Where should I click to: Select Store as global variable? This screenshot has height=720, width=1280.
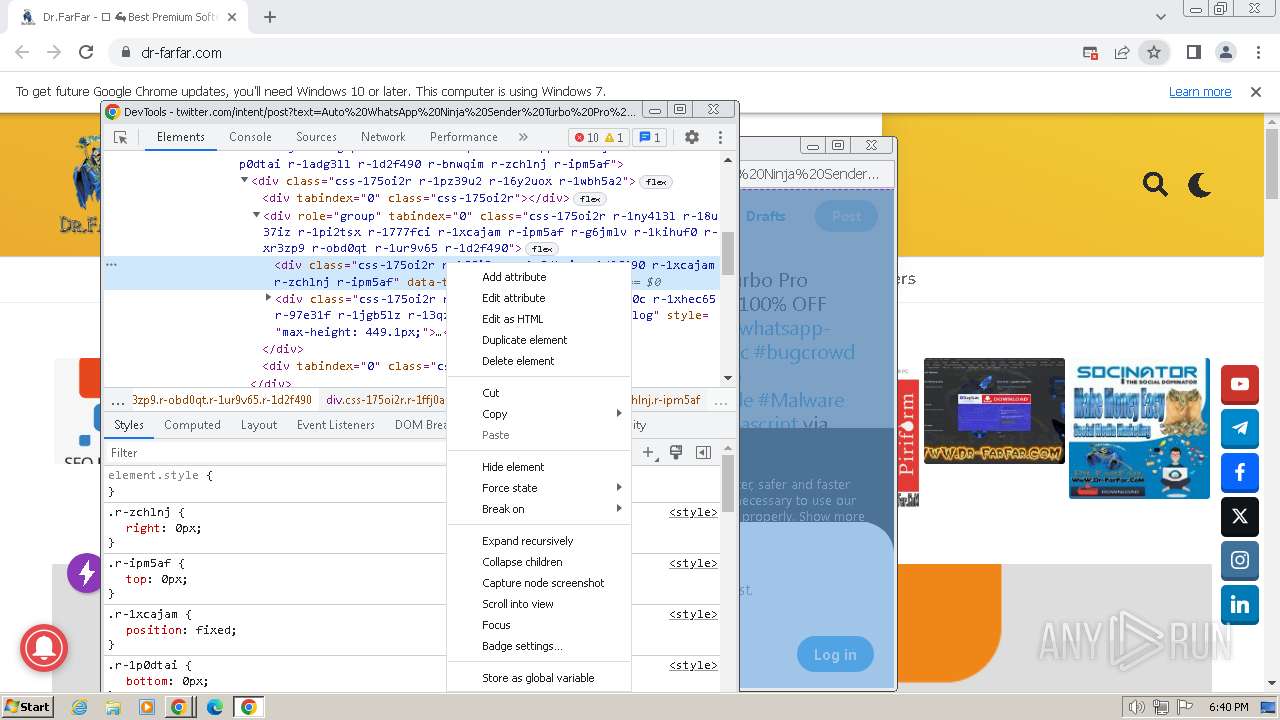pyautogui.click(x=539, y=678)
